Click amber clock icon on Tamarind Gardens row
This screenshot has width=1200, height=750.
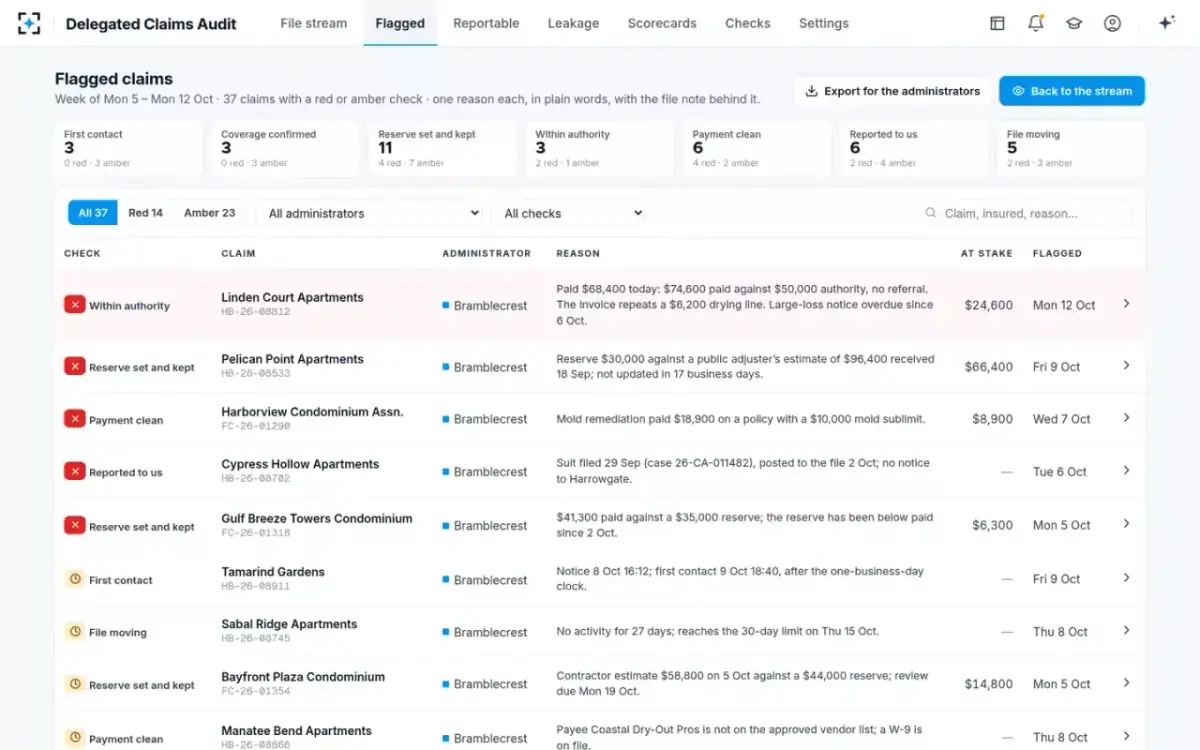tap(74, 579)
